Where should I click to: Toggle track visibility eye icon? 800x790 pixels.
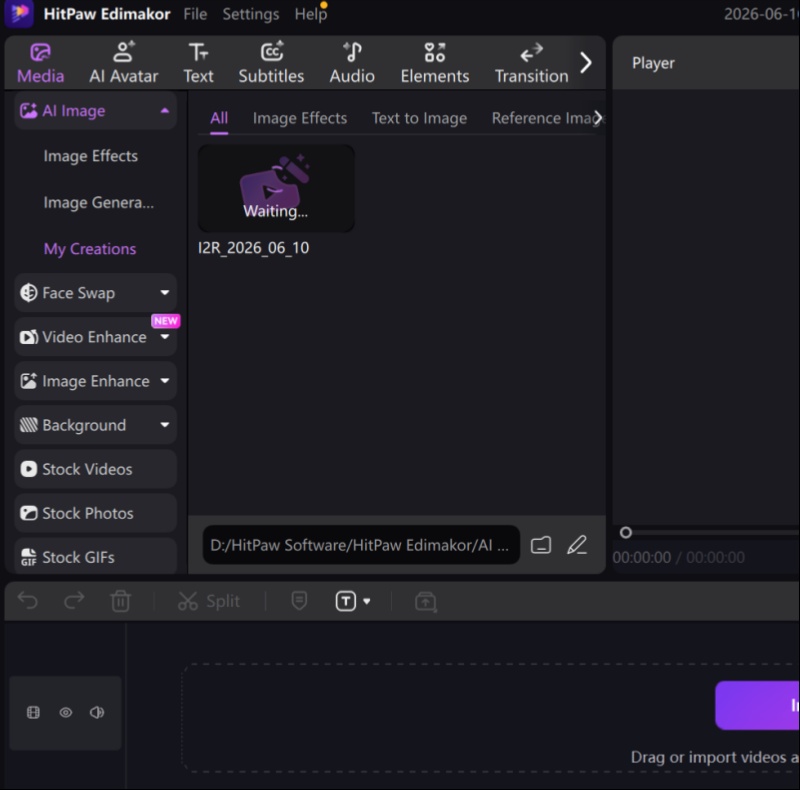66,712
